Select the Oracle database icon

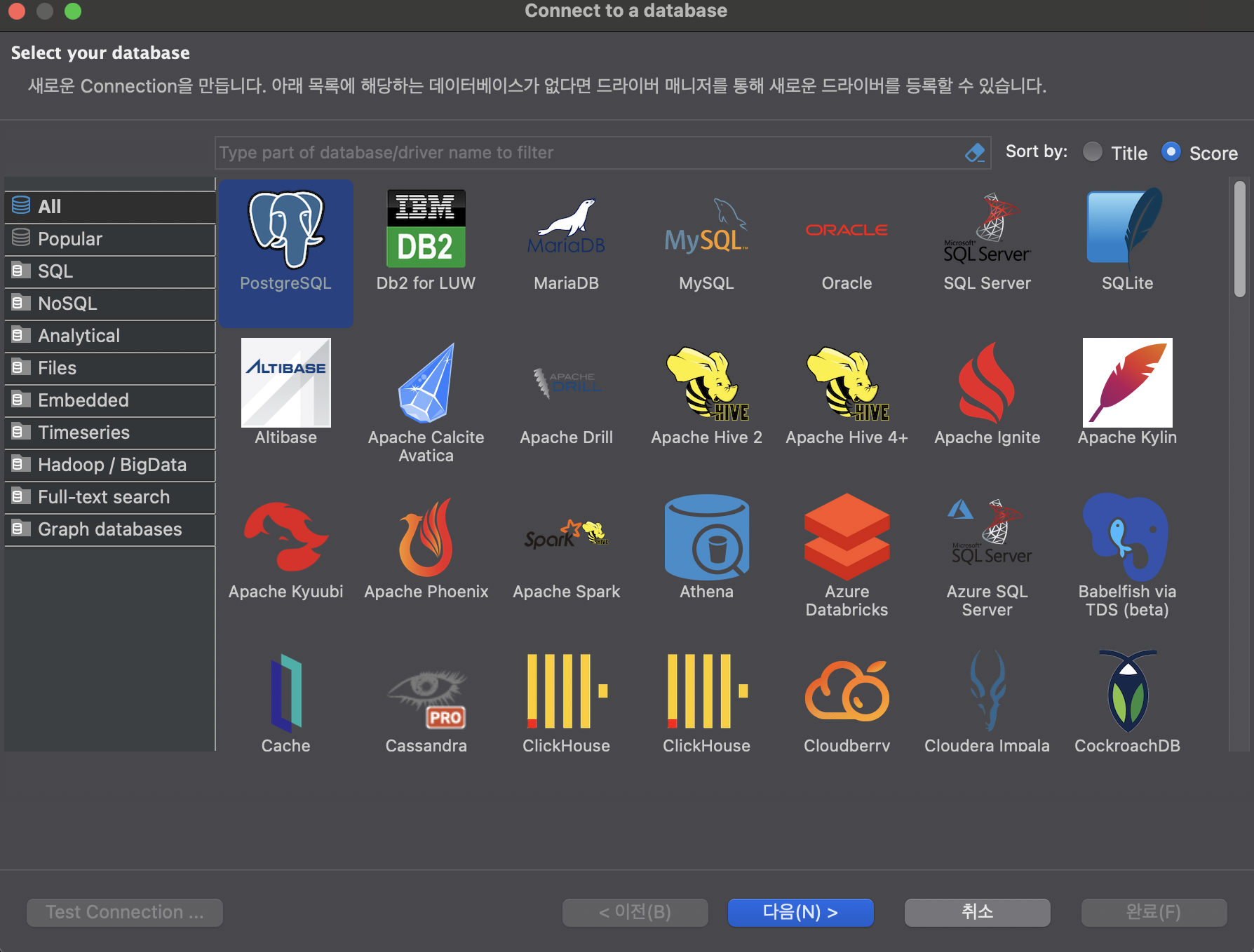pos(847,229)
